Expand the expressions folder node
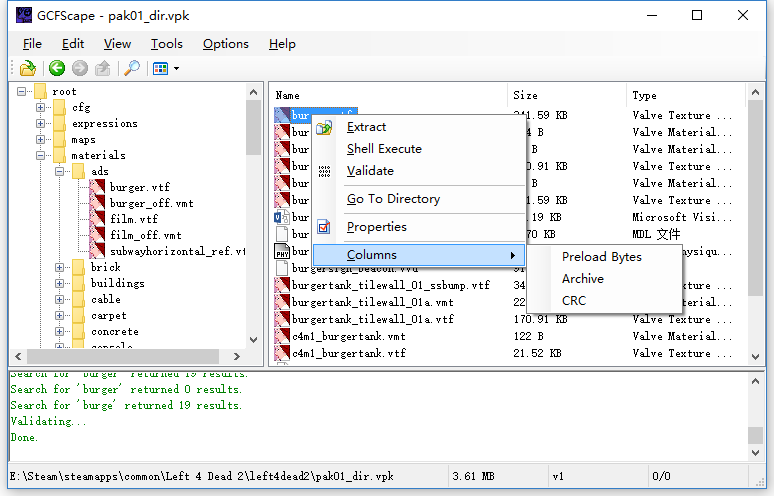This screenshot has width=774, height=496. pyautogui.click(x=40, y=123)
